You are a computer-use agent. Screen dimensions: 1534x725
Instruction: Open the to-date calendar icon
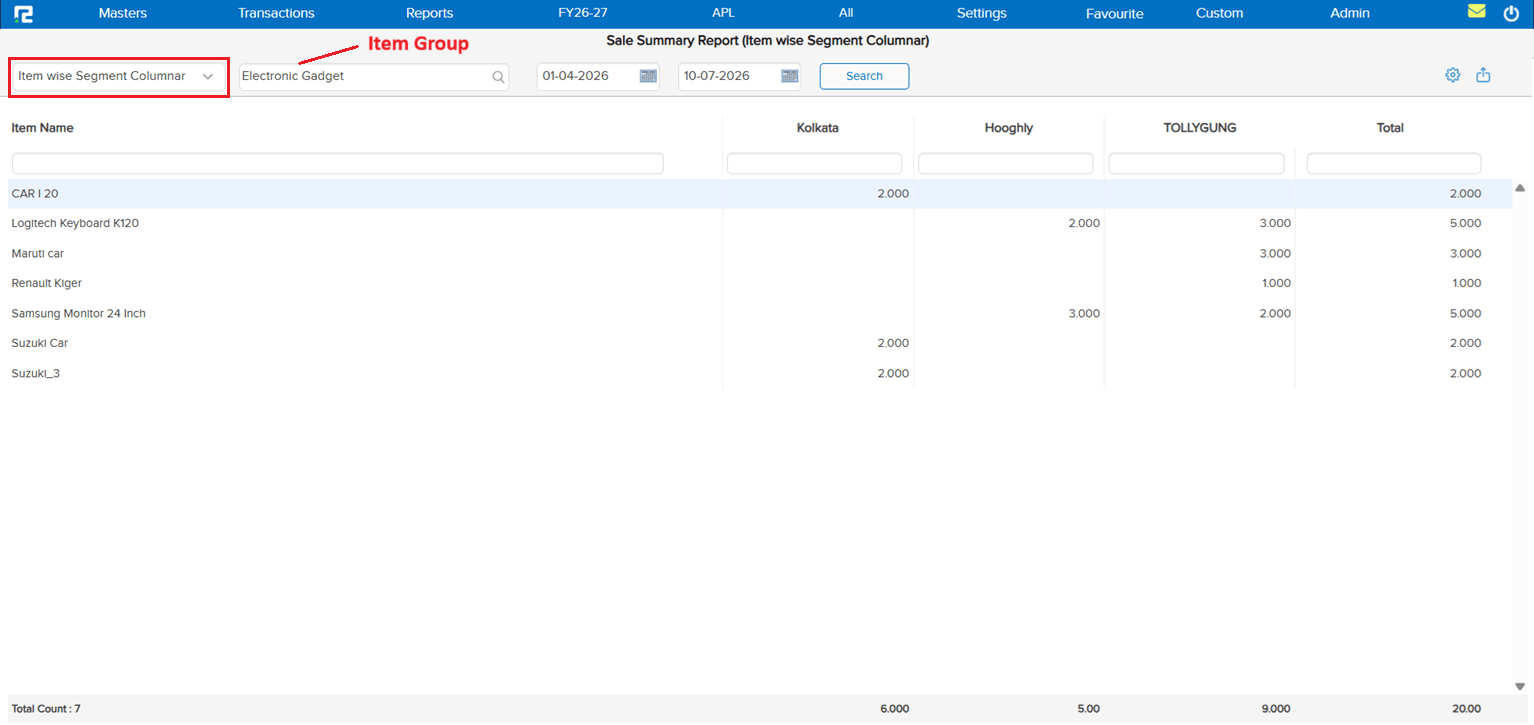(x=790, y=76)
